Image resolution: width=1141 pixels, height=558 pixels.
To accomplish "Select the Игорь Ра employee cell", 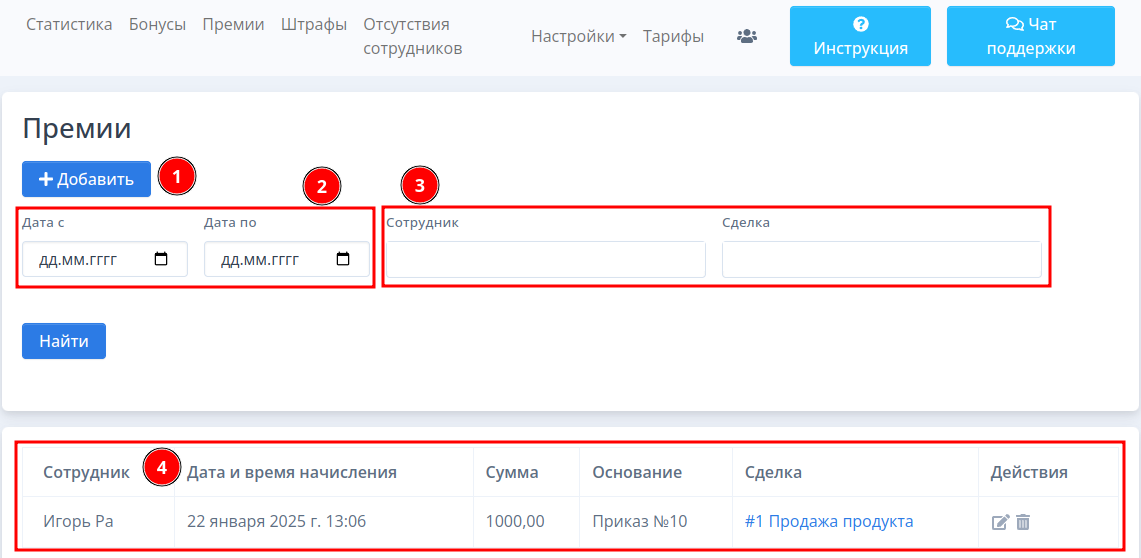I will pos(79,522).
